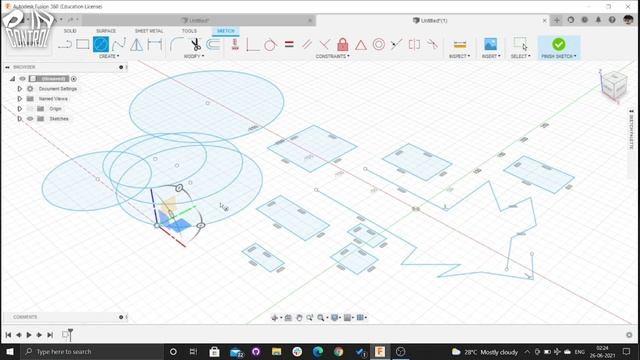Apply the Midpoint triangle constraint
Image resolution: width=640 pixels, height=360 pixels.
pos(361,44)
